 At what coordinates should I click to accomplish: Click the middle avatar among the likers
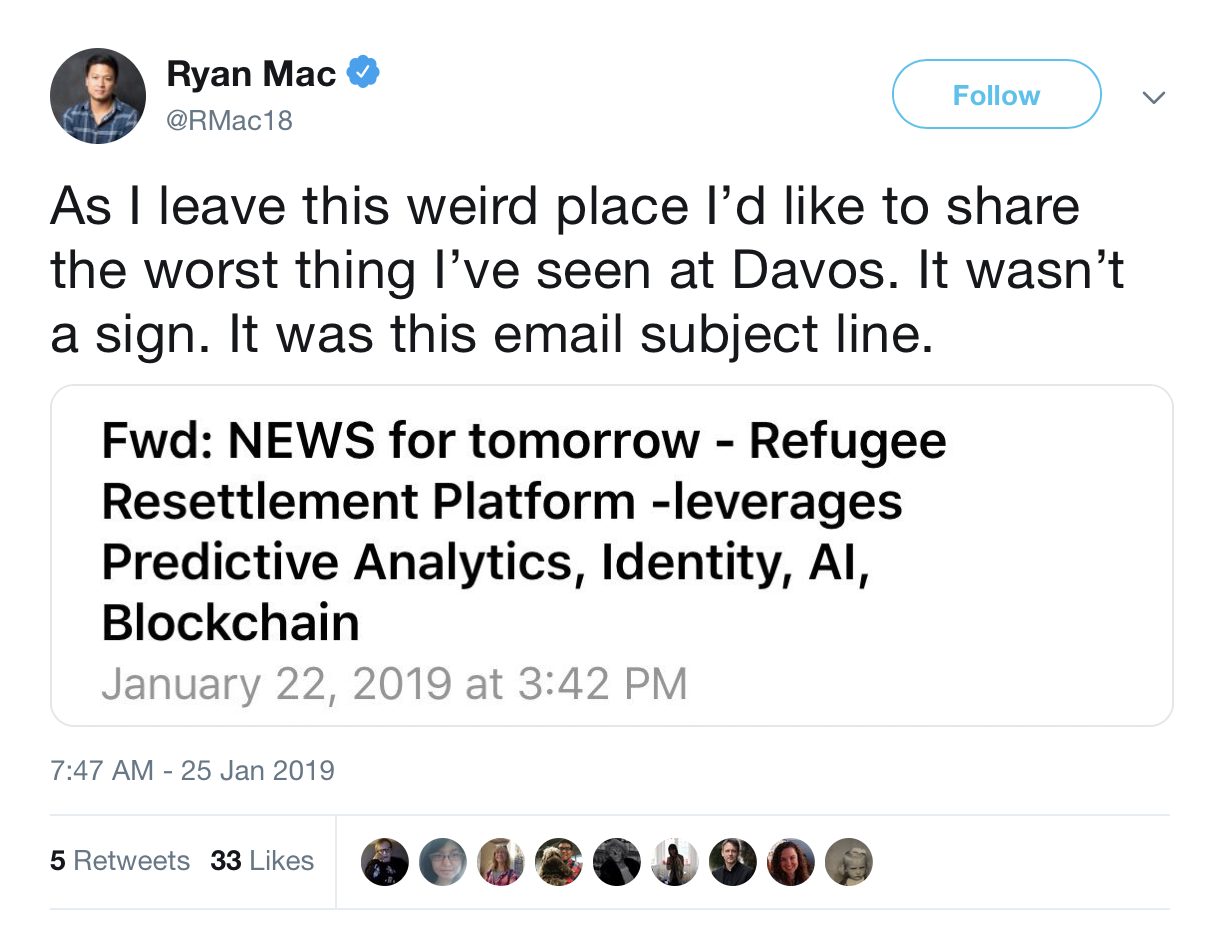coord(617,861)
